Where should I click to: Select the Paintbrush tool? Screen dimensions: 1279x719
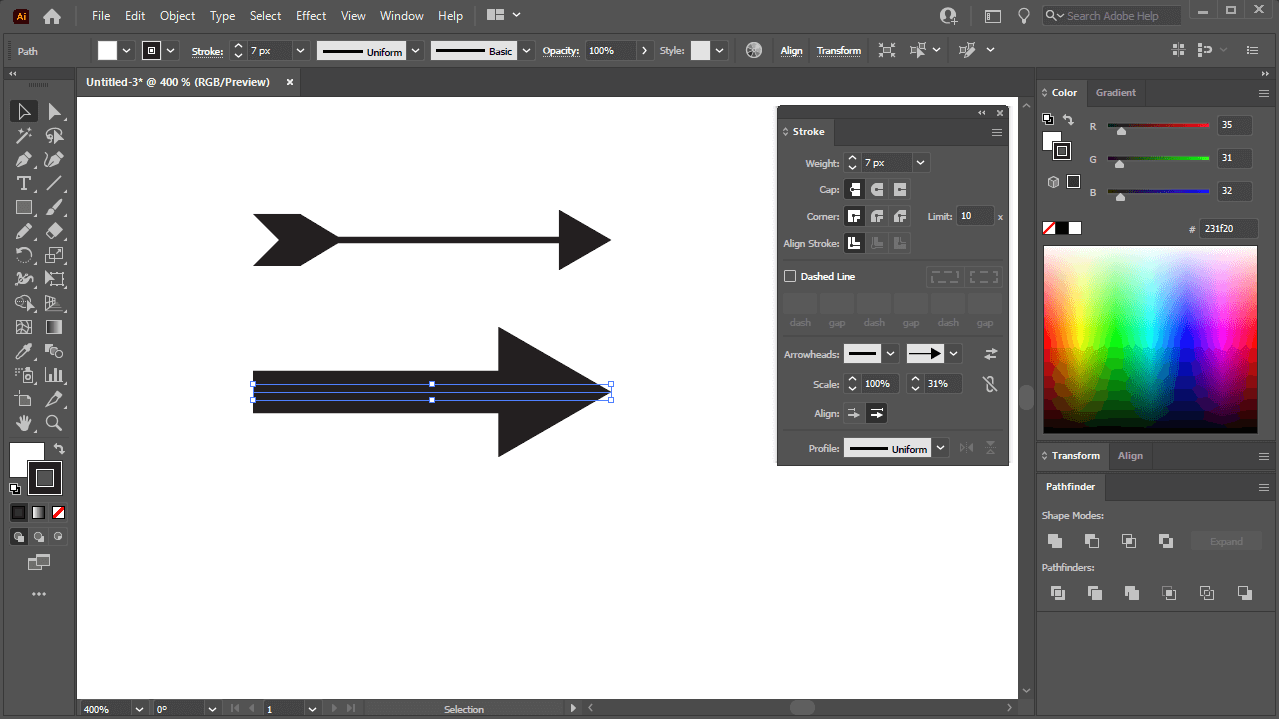[x=55, y=207]
